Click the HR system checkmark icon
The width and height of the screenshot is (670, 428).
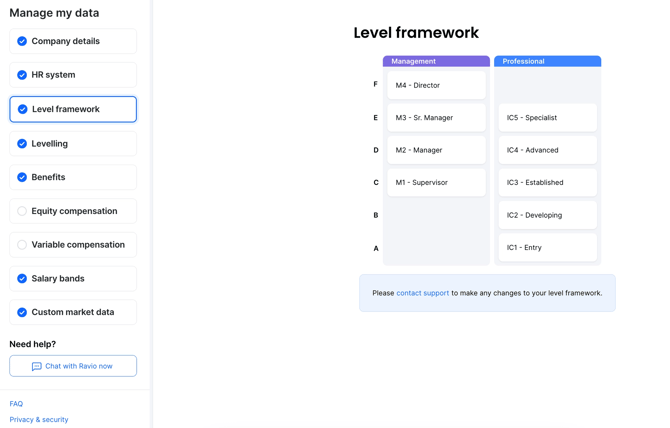[x=22, y=75]
